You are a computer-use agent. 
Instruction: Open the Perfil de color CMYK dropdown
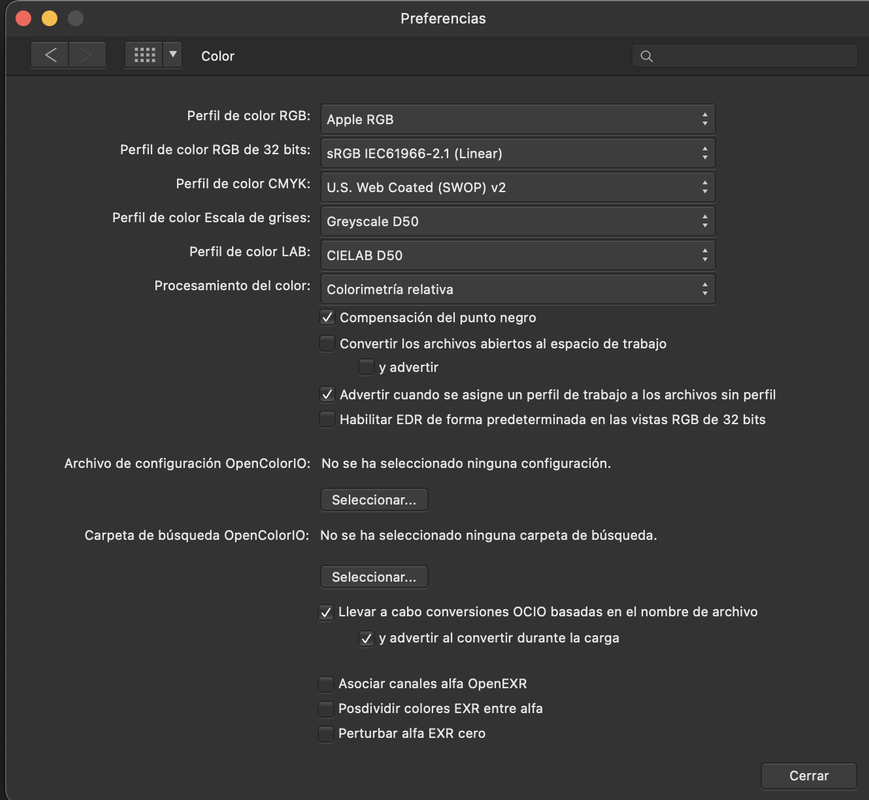pyautogui.click(x=518, y=187)
